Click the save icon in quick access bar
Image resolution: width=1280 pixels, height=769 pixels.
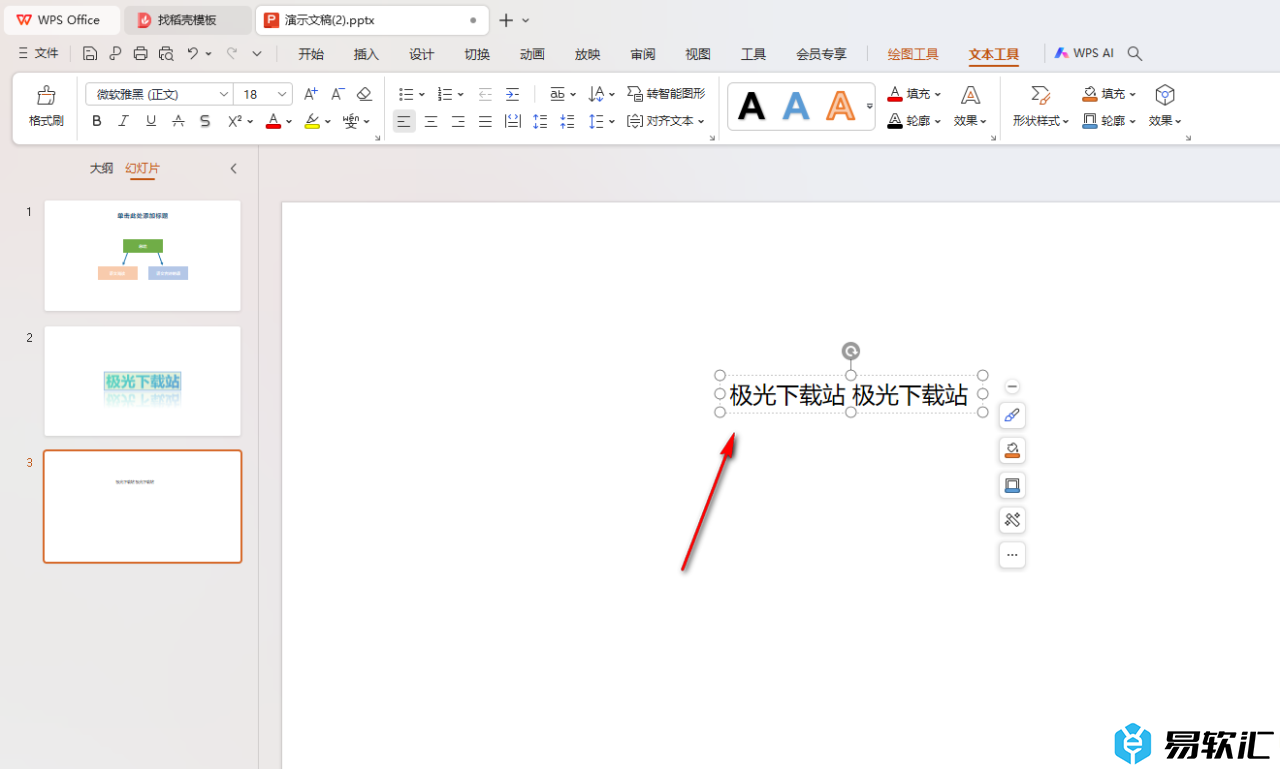tap(90, 53)
